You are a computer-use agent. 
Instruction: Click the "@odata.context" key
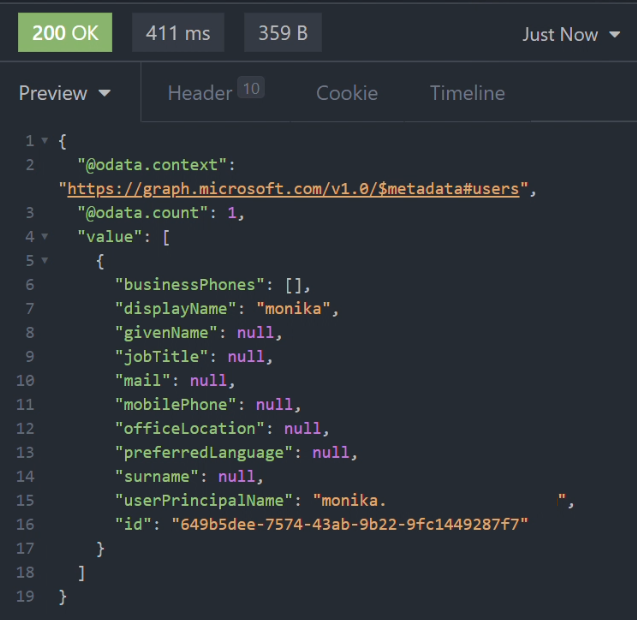(152, 165)
